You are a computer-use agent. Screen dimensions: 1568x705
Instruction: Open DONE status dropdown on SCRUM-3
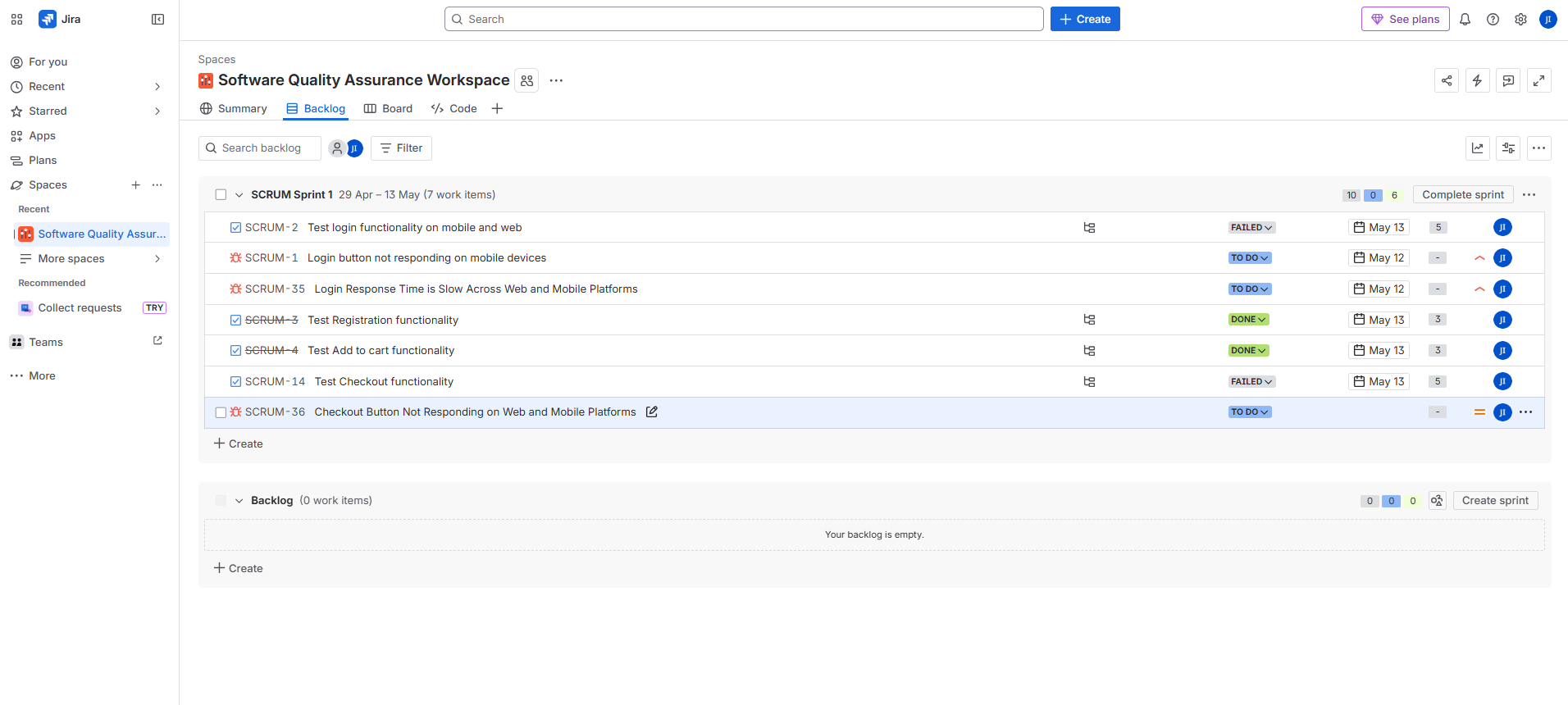coord(1248,320)
